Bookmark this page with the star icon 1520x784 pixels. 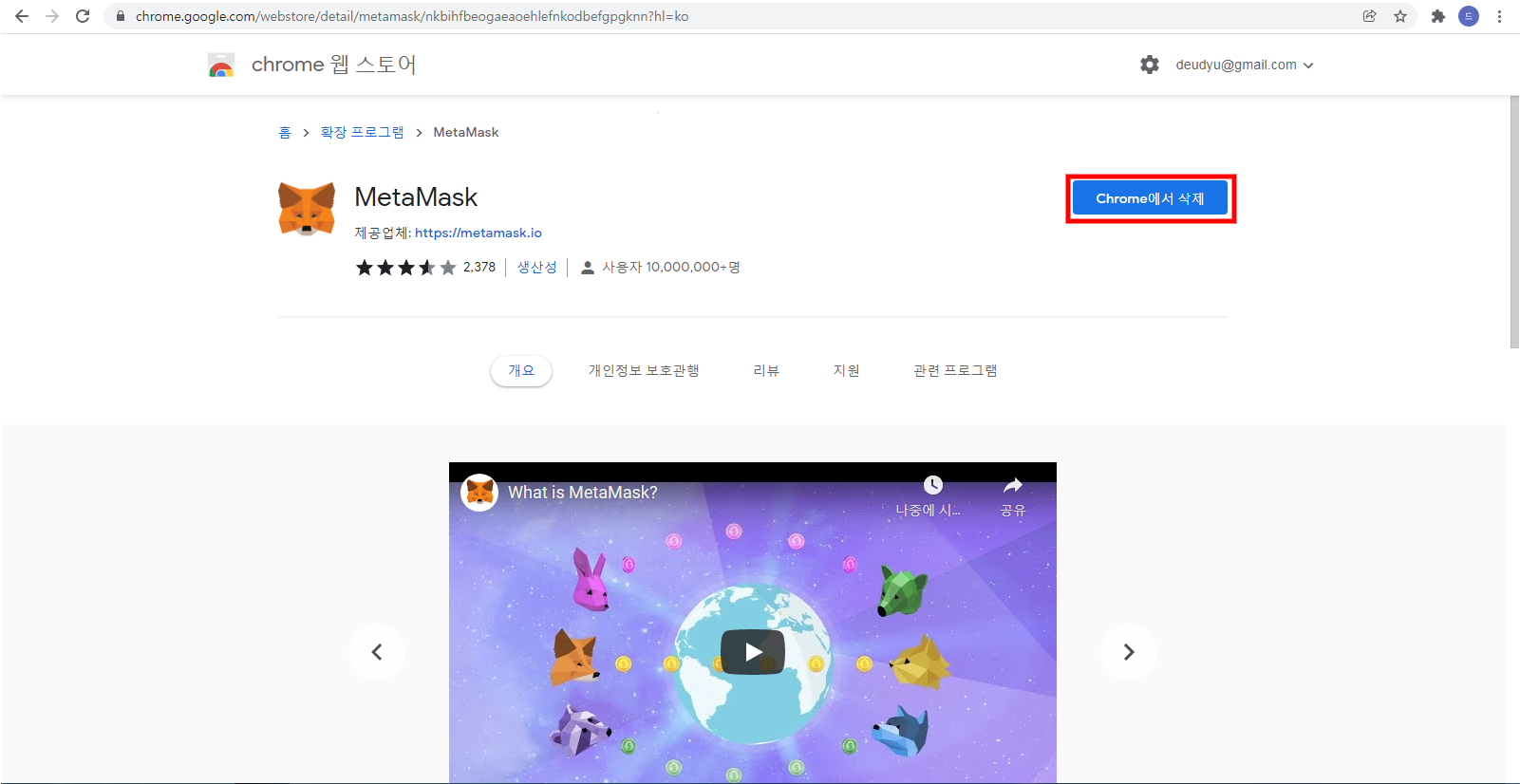[x=1400, y=16]
